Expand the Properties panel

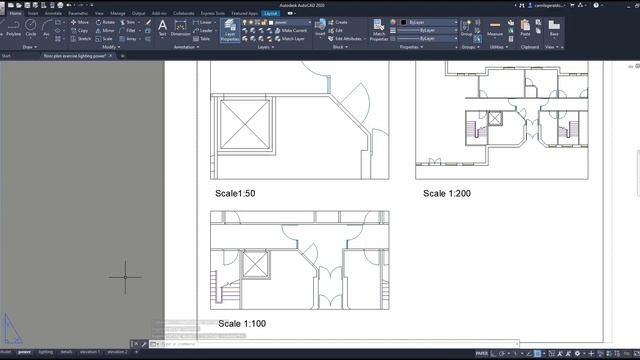pyautogui.click(x=411, y=47)
